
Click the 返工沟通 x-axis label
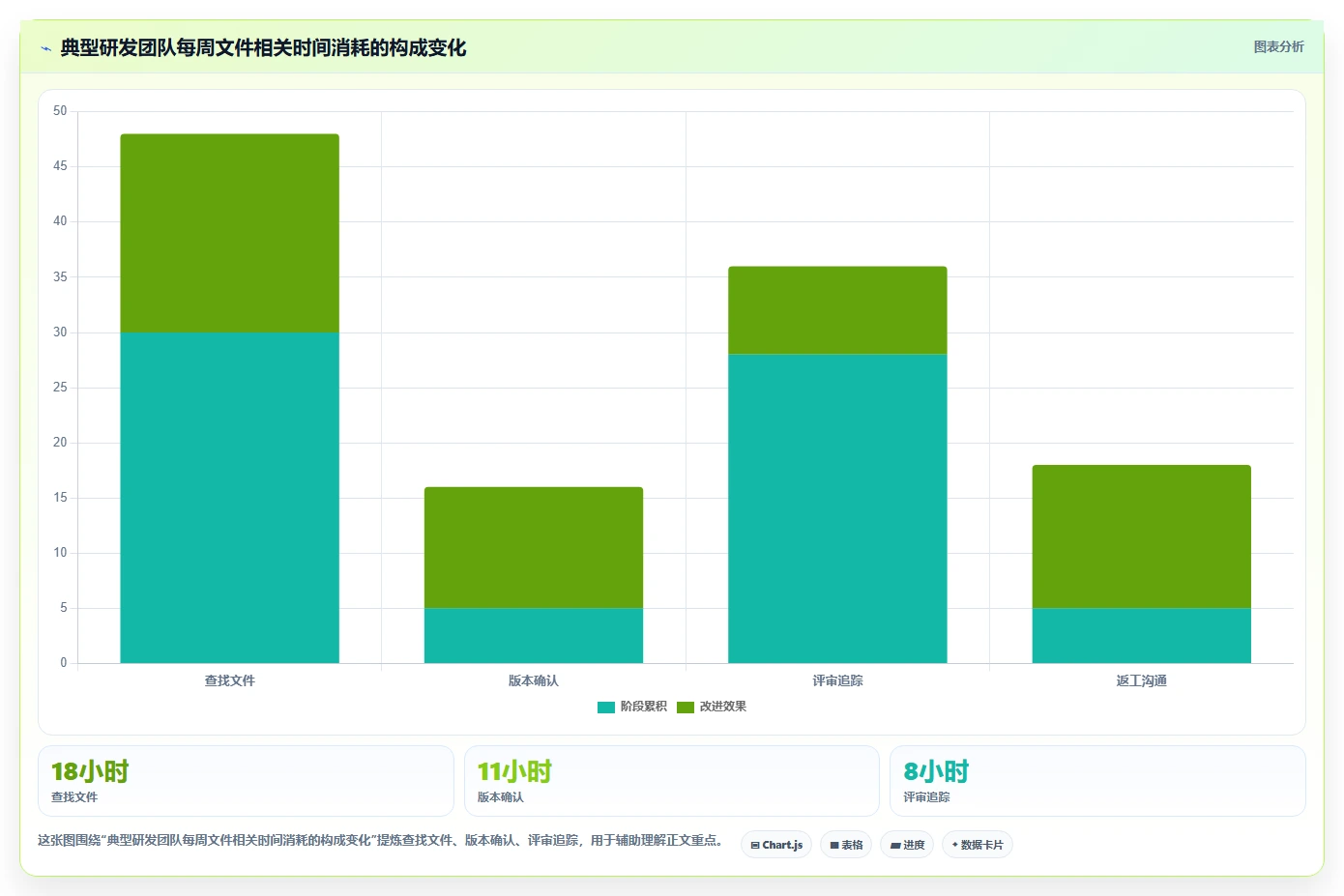(1142, 680)
